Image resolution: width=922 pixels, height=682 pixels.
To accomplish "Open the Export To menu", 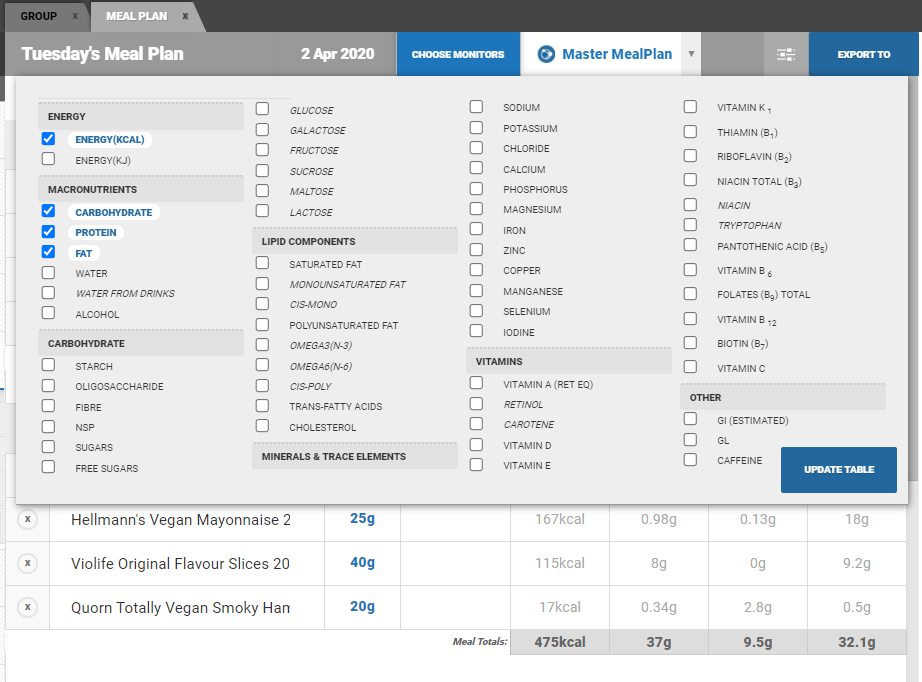I will [x=863, y=54].
